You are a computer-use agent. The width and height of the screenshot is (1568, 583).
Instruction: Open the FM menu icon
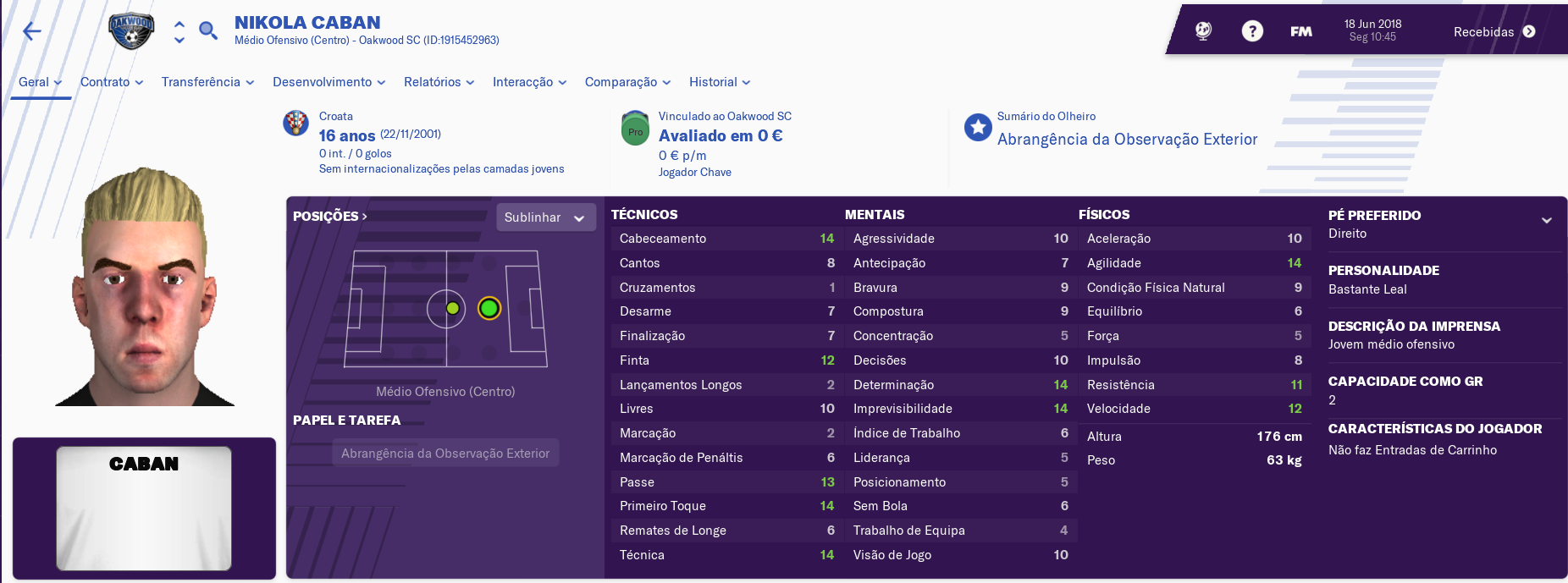click(1301, 31)
